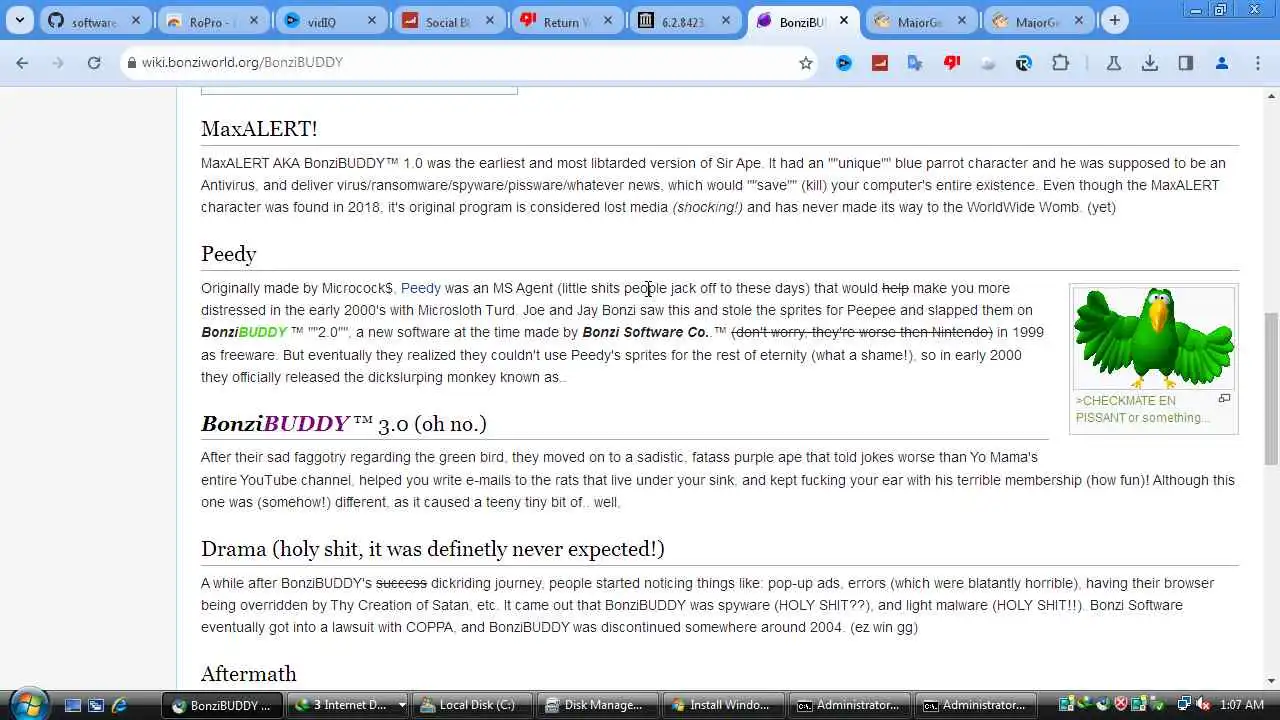1280x720 pixels.
Task: Open the Social Blade extension icon
Action: (880, 62)
